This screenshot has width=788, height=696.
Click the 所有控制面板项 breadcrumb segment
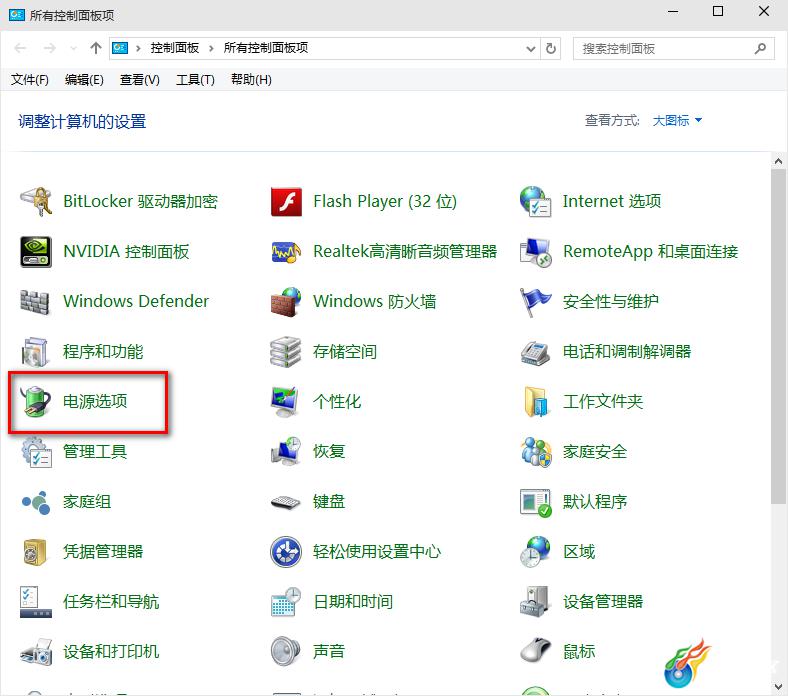[x=266, y=48]
